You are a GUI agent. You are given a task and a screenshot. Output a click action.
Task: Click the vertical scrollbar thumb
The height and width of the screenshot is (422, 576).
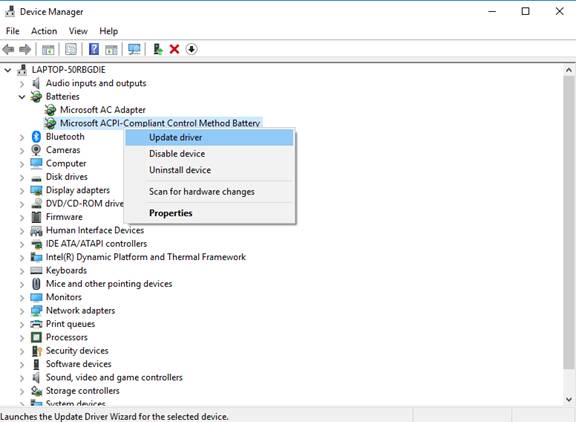coord(569,222)
